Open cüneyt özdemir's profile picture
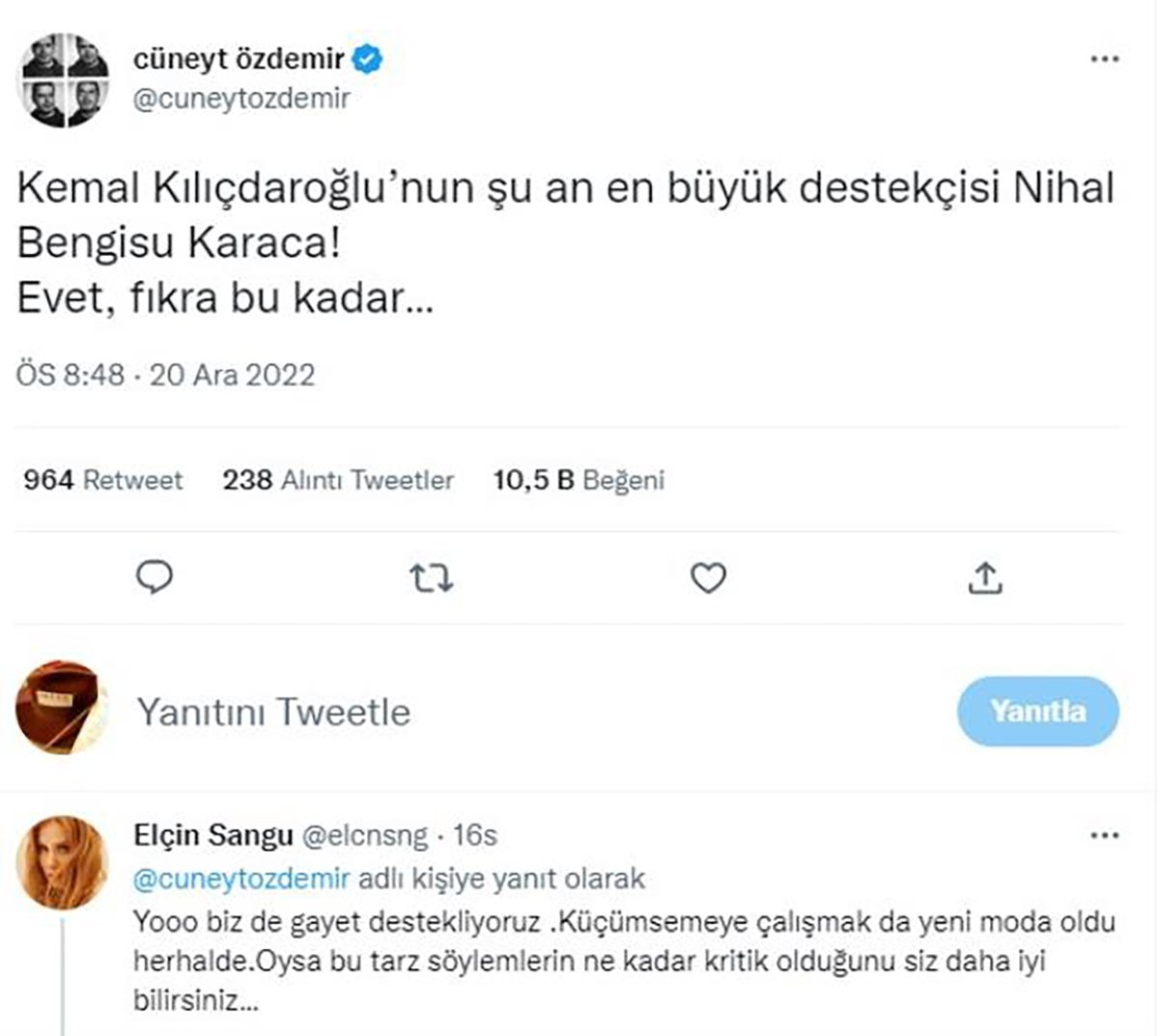Viewport: 1159px width, 1036px height. pos(65,80)
